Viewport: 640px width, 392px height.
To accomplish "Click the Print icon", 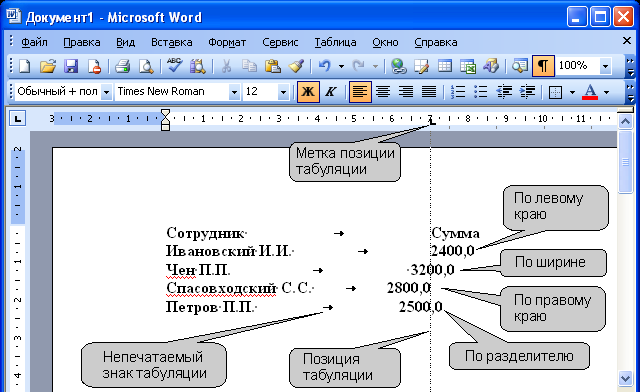I will point(122,66).
